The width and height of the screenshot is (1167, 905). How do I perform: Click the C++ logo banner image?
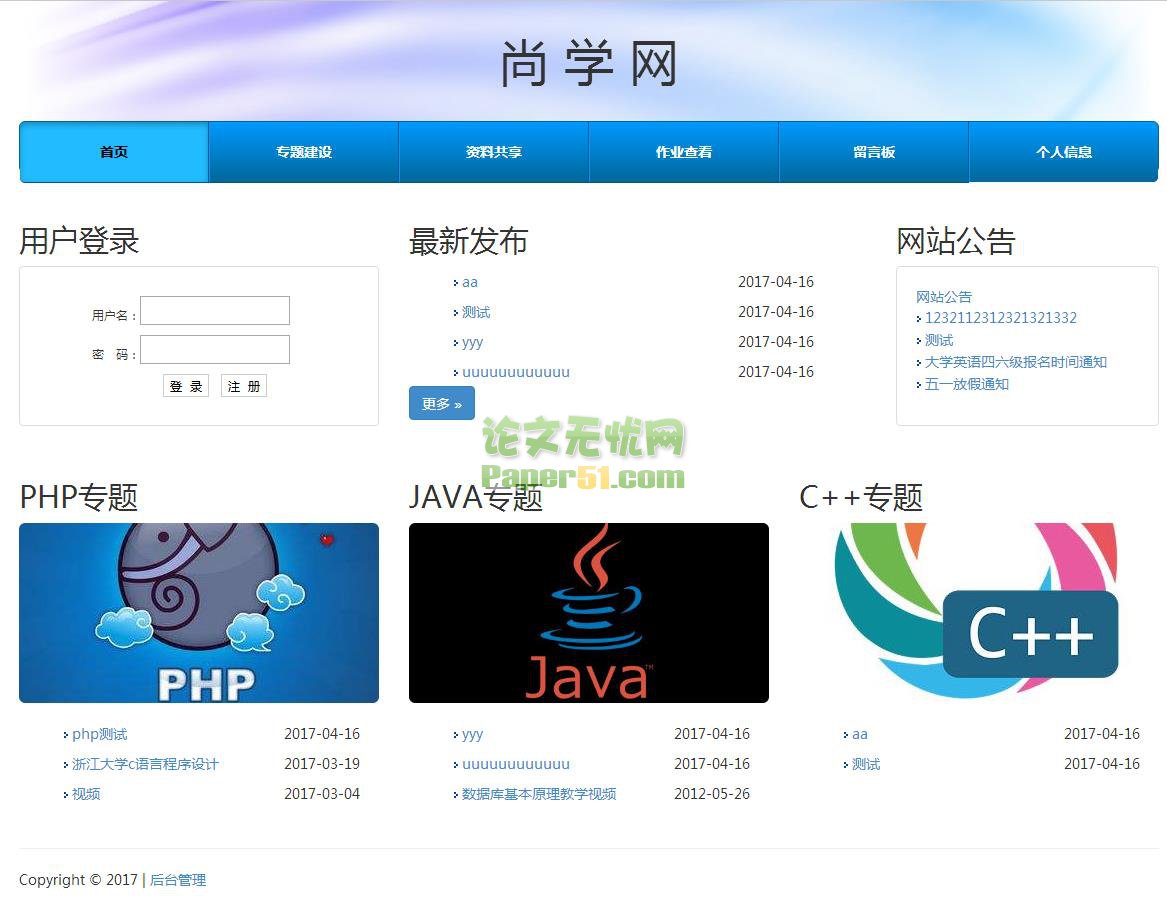(978, 613)
